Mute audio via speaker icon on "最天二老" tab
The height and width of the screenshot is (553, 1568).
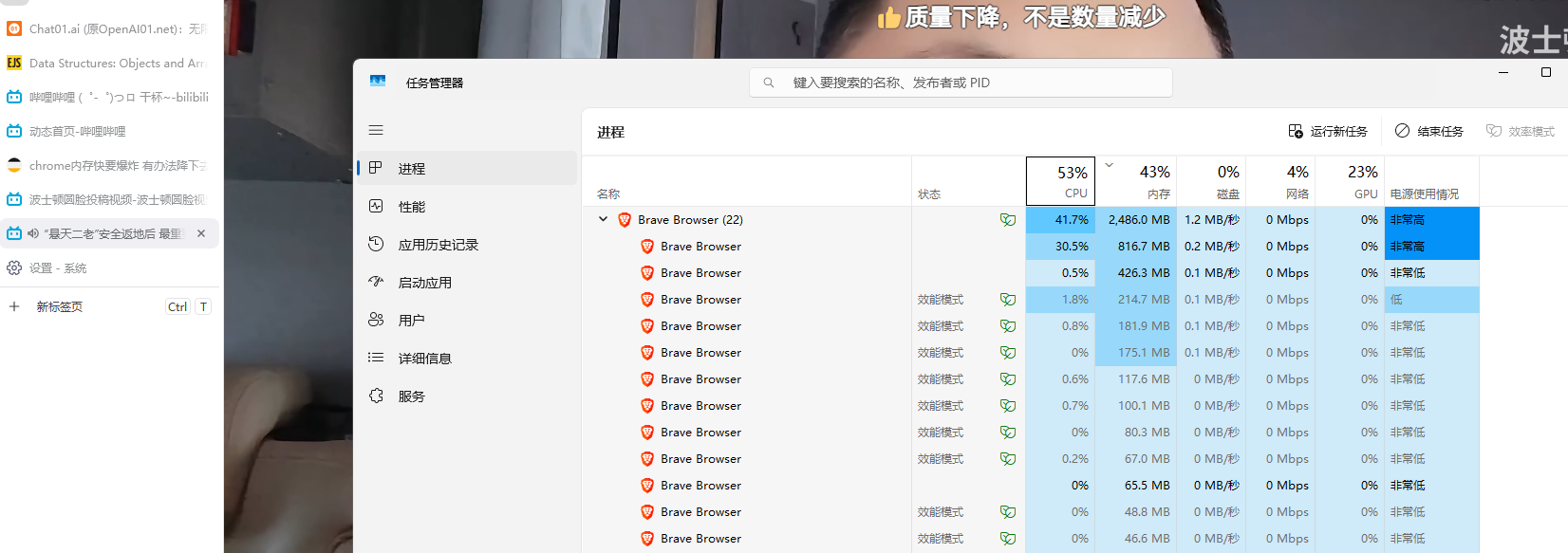click(x=33, y=233)
